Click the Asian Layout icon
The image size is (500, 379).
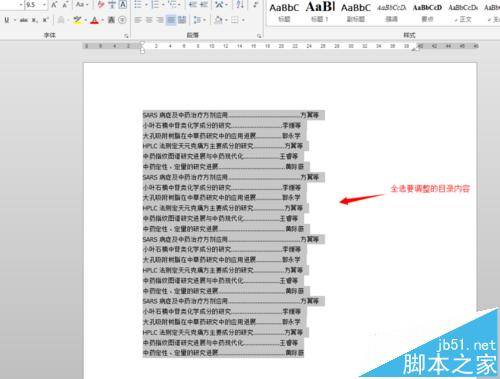click(x=219, y=5)
